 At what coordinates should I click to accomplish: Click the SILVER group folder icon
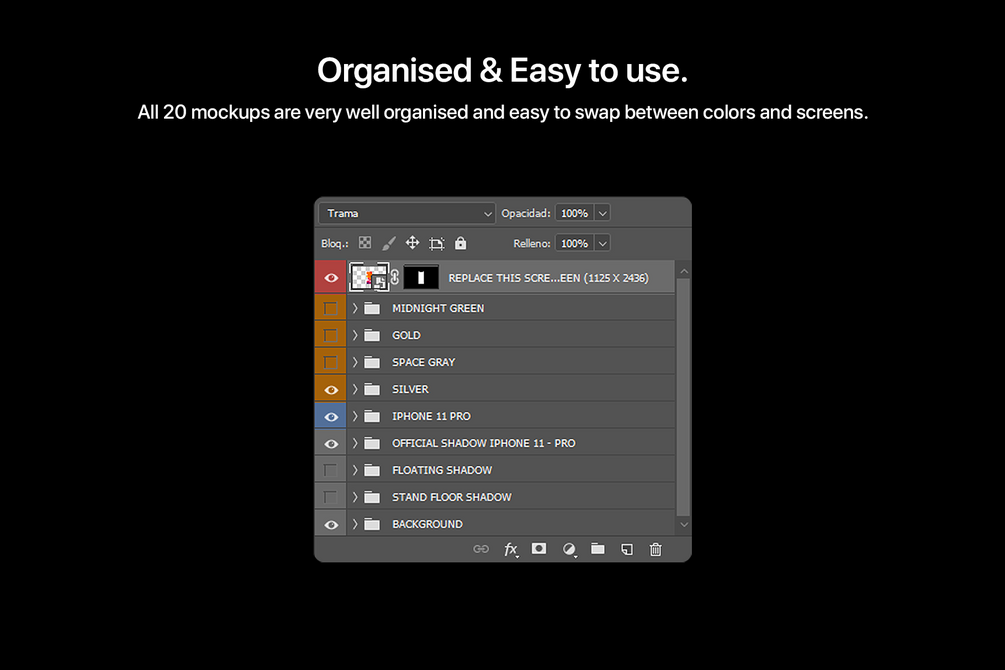point(372,389)
